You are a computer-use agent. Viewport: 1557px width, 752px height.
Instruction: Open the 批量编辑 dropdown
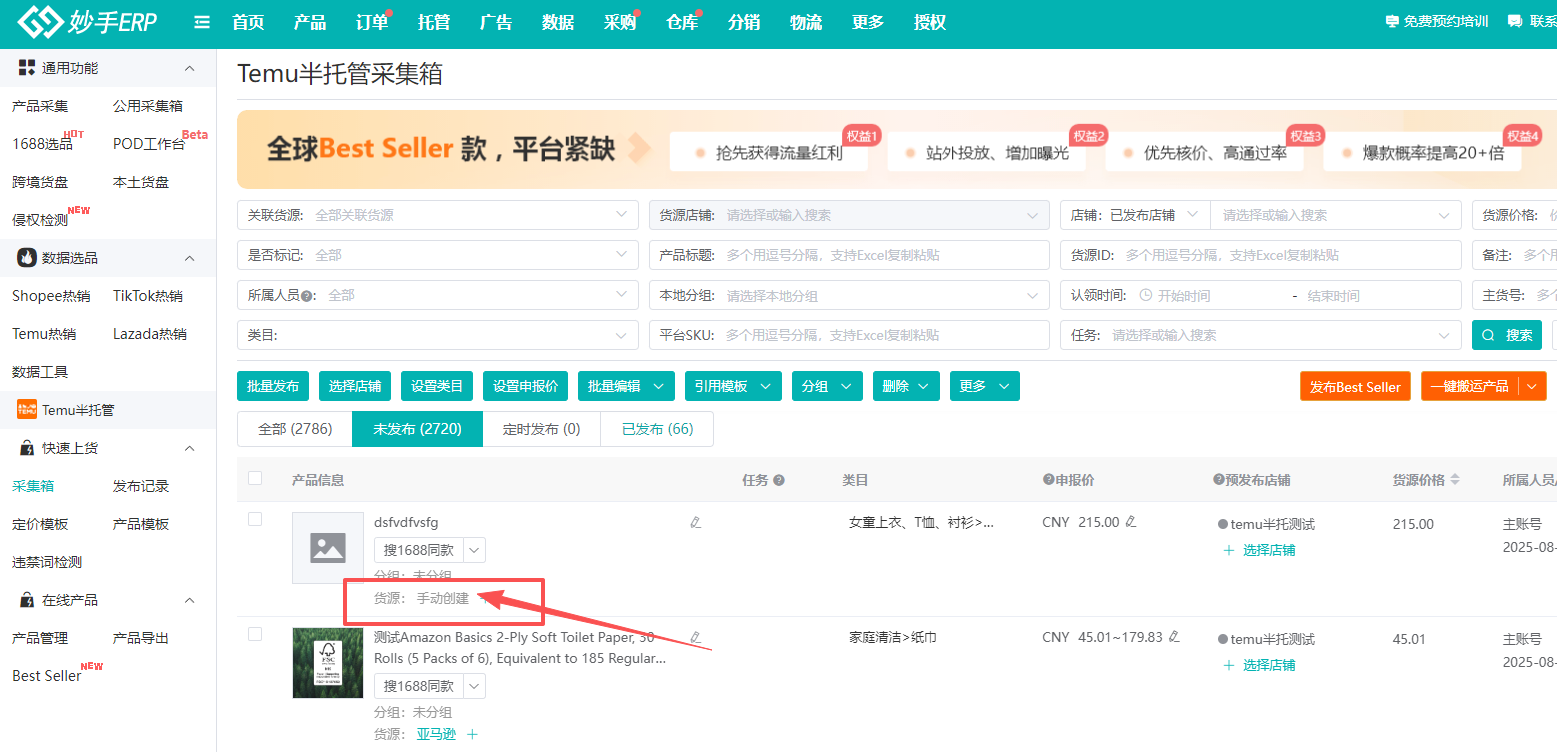tap(626, 386)
